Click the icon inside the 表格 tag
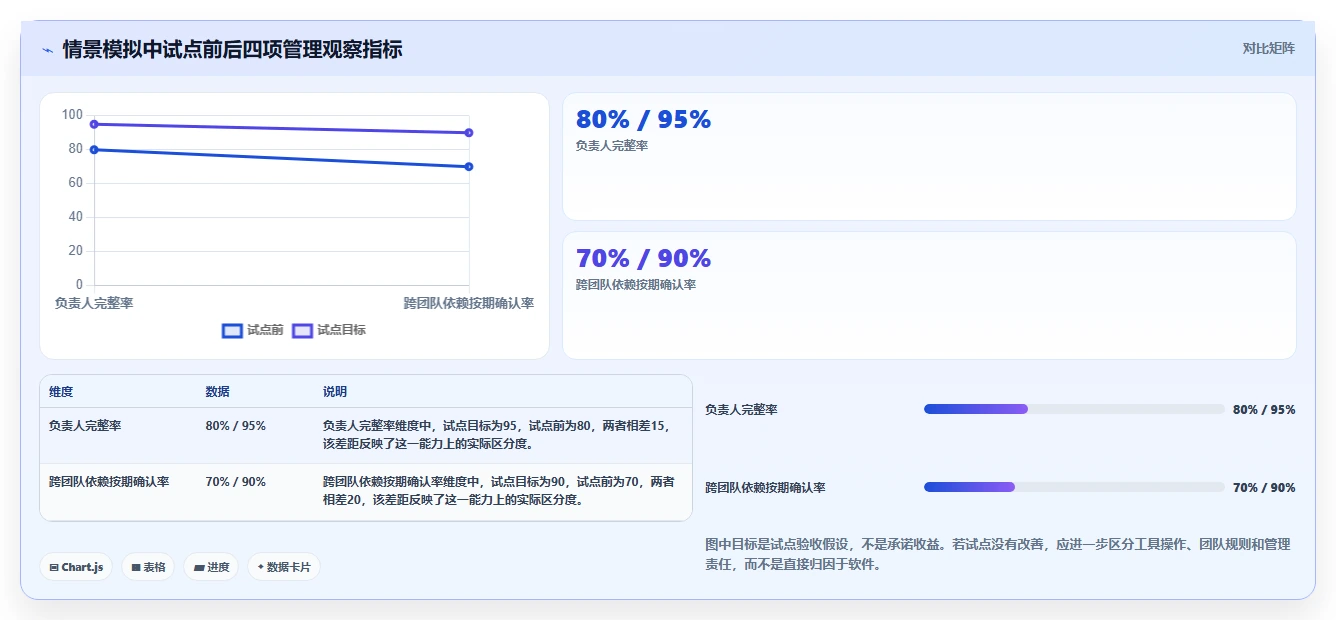 [136, 568]
